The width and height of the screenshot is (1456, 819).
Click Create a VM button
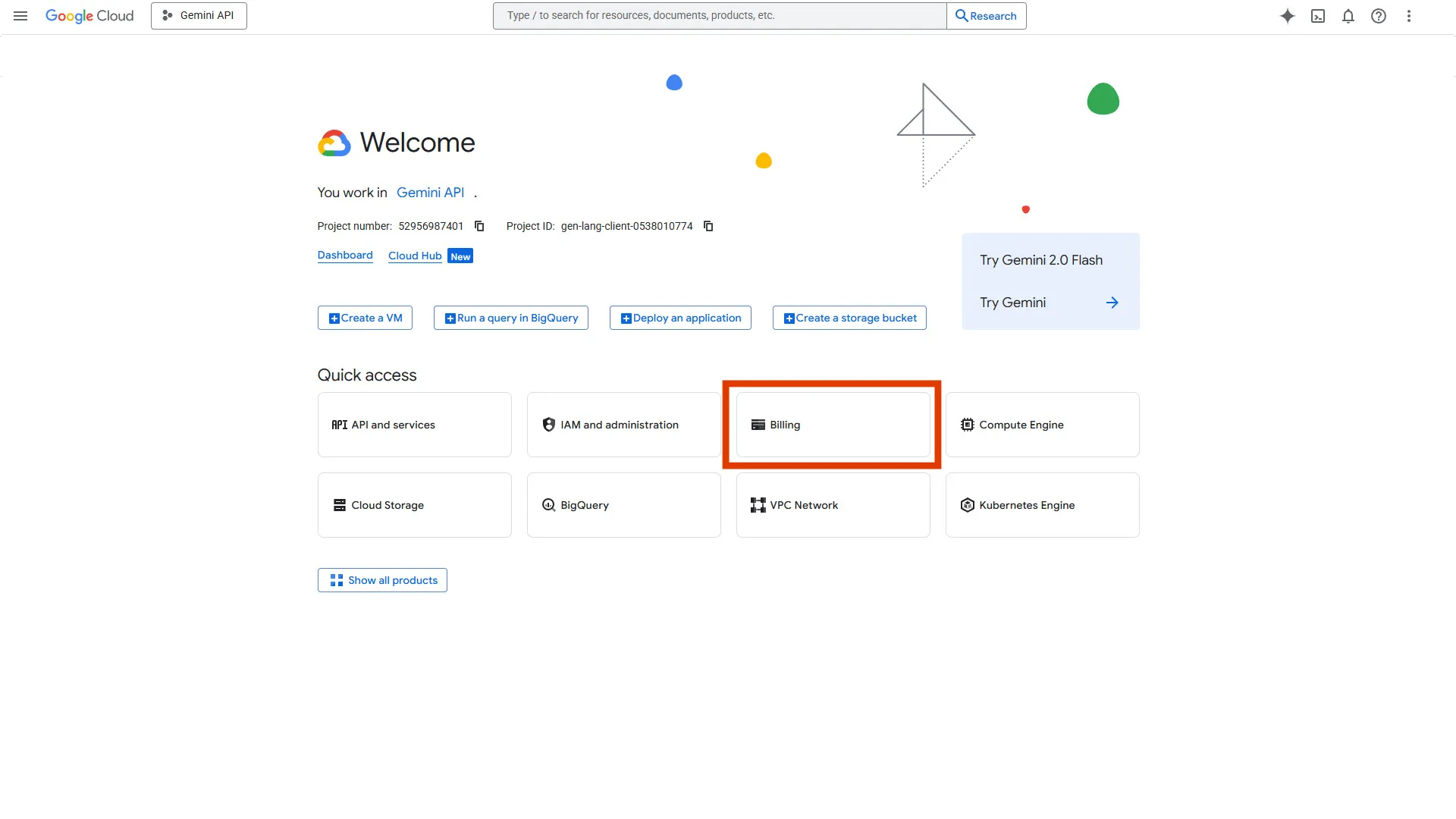click(x=365, y=318)
